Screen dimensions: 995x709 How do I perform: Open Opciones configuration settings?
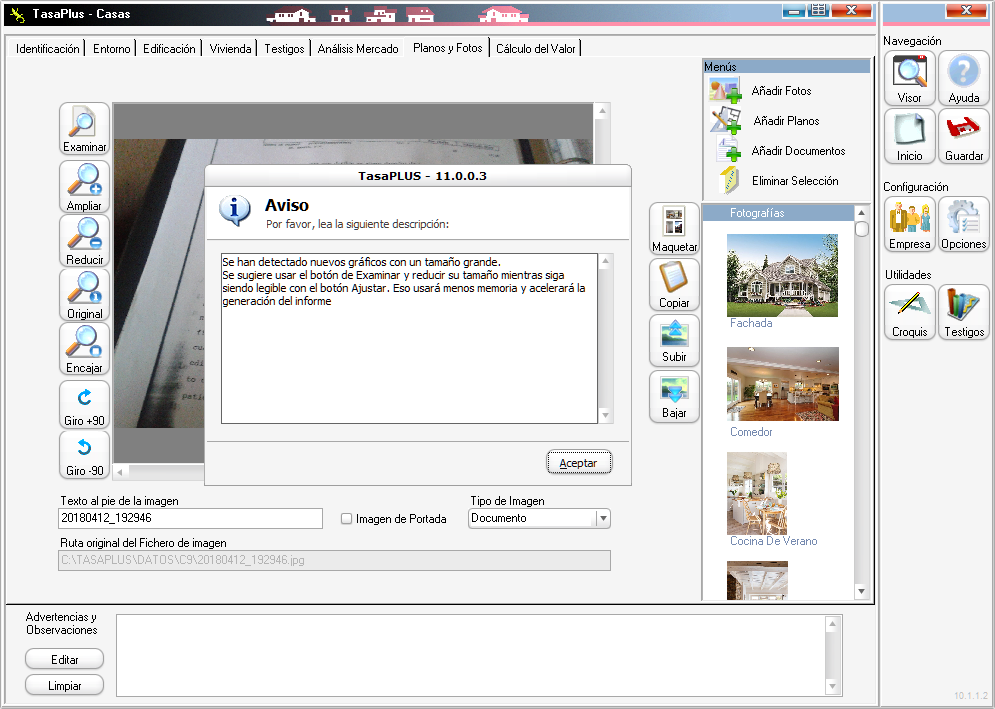[x=964, y=223]
